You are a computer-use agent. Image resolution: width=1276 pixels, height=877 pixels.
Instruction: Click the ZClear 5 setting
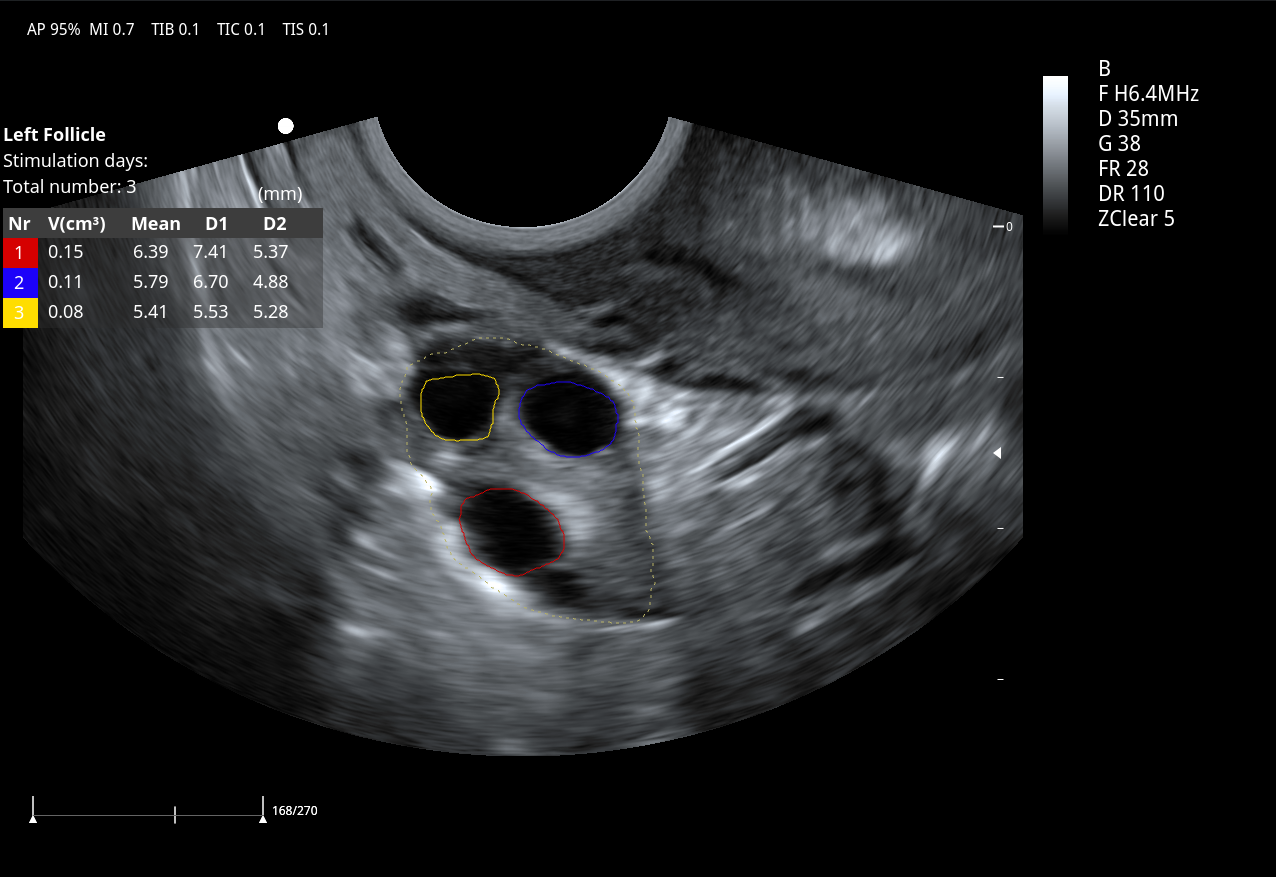click(1136, 219)
